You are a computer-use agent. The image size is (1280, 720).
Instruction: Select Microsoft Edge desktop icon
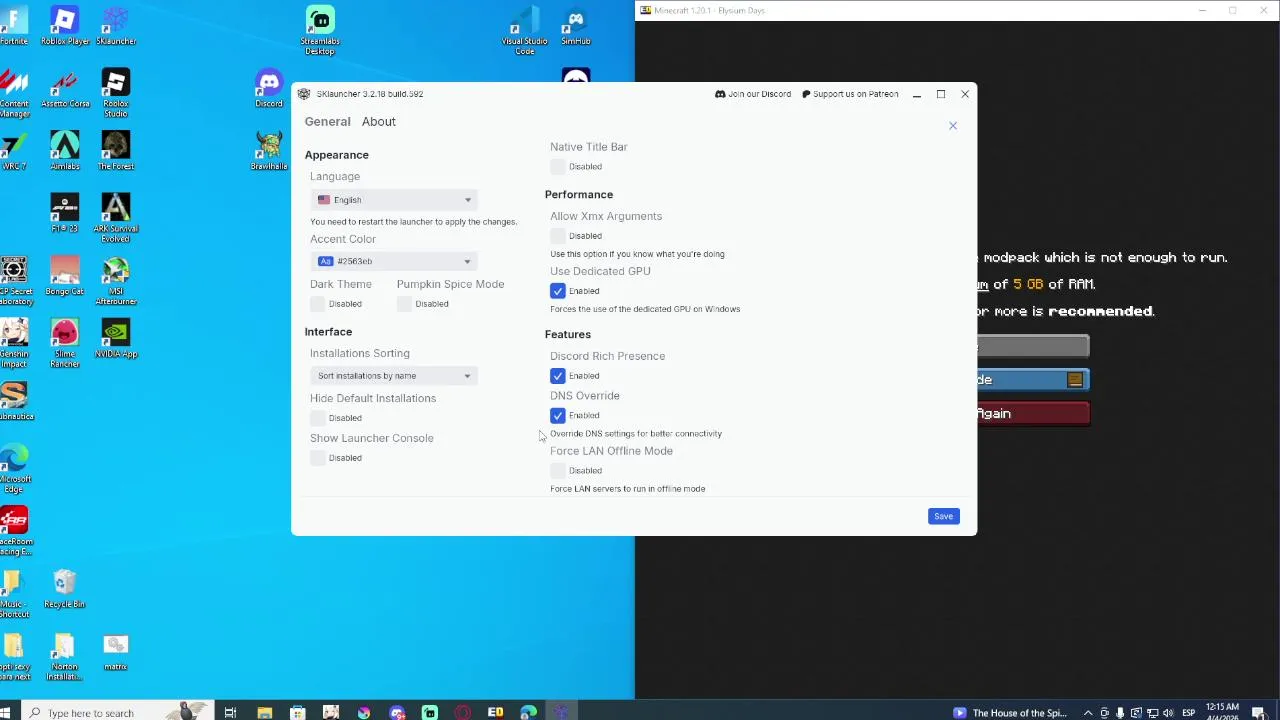[x=14, y=468]
